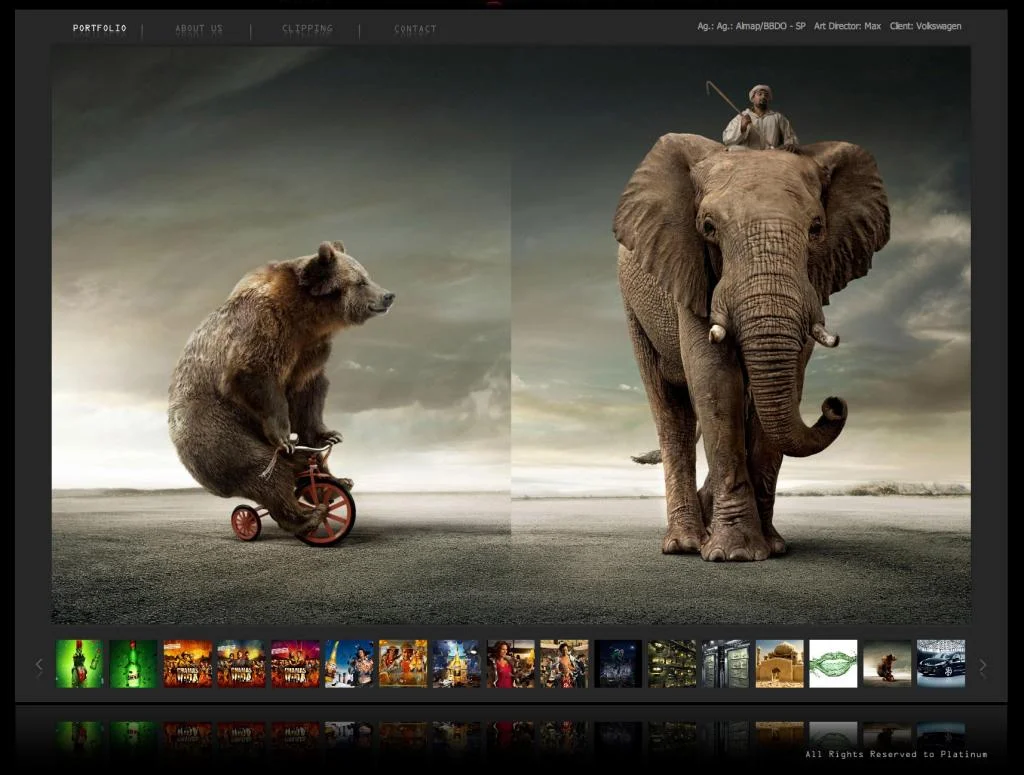The image size is (1024, 775).
Task: Click the Art Director: Max credit
Action: tap(847, 26)
